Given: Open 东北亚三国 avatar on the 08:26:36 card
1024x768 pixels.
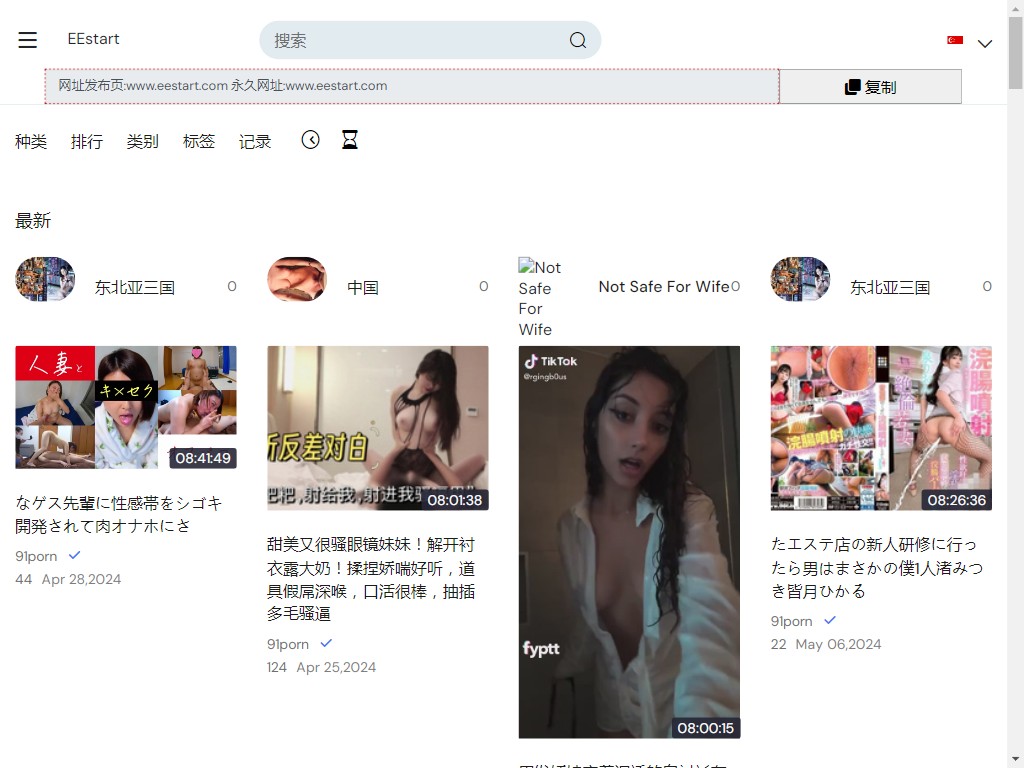Looking at the screenshot, I should point(801,279).
